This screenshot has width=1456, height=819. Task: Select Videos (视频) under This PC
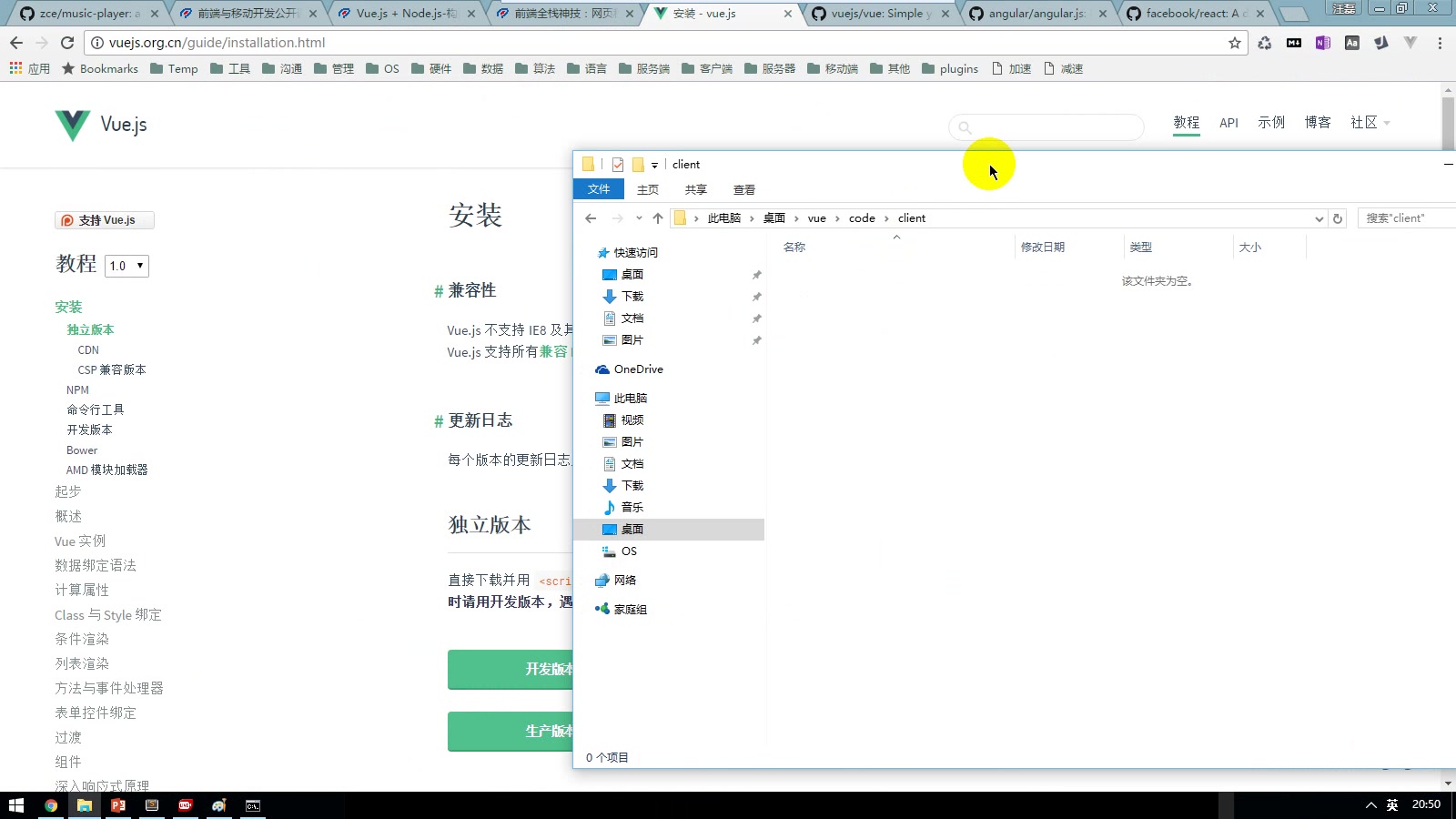pos(623,420)
